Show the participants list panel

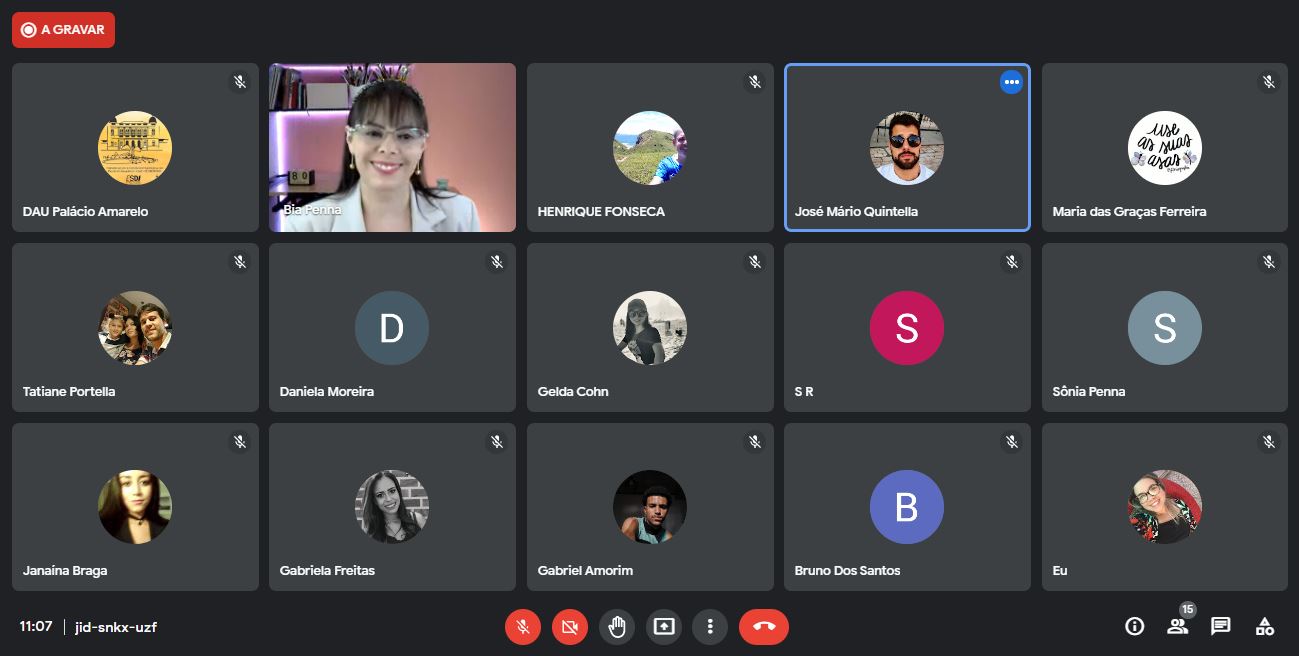click(x=1177, y=626)
